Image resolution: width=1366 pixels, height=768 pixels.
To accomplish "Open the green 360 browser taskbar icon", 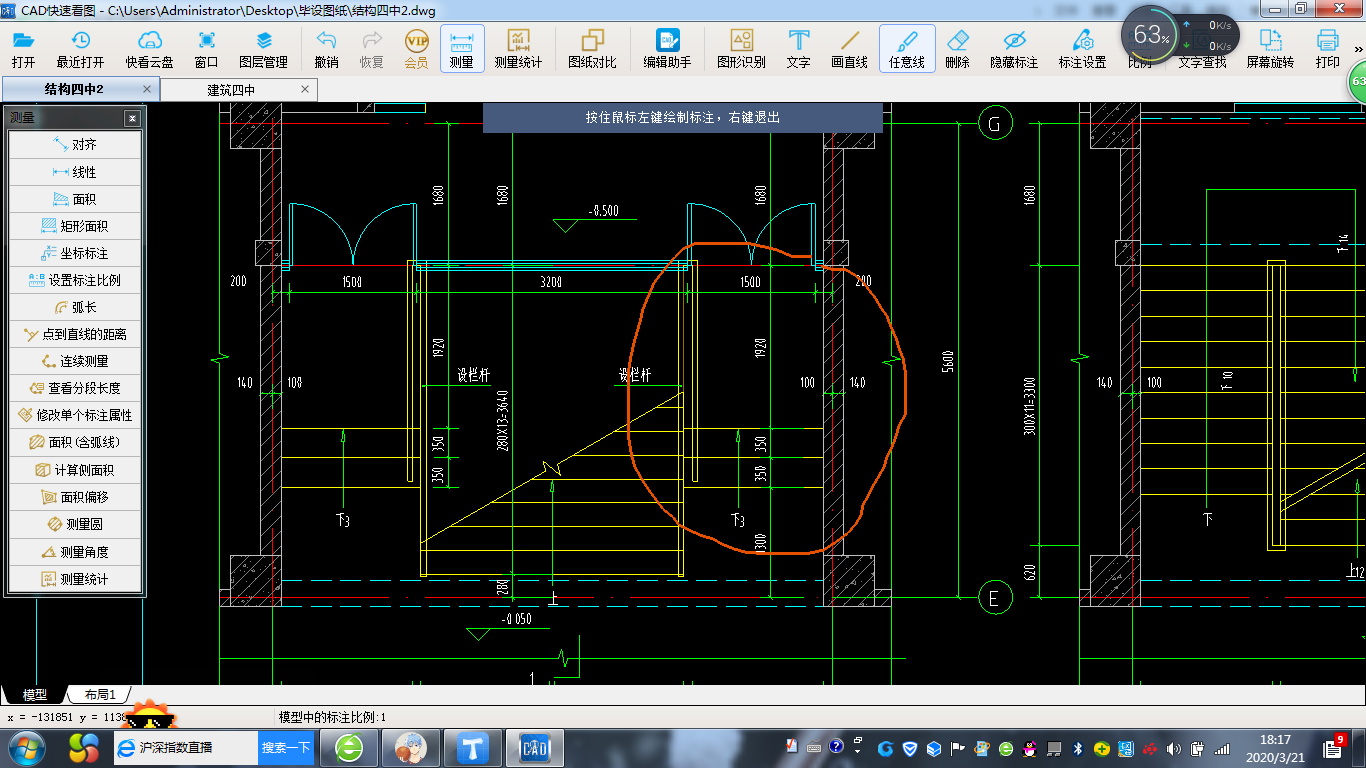I will click(x=349, y=747).
